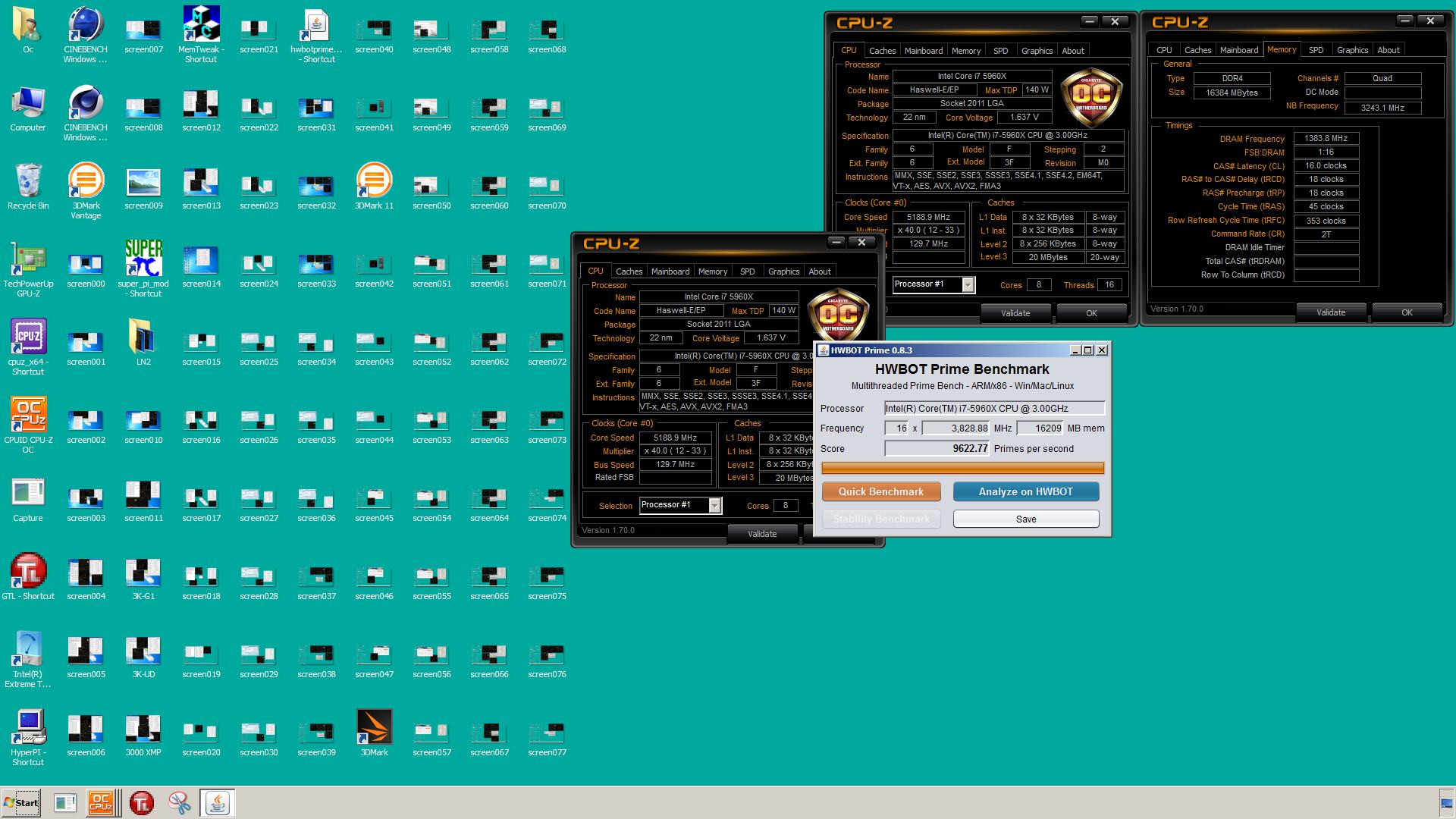This screenshot has height=819, width=1456.
Task: Click the GTL taskbar icon
Action: coord(141,802)
